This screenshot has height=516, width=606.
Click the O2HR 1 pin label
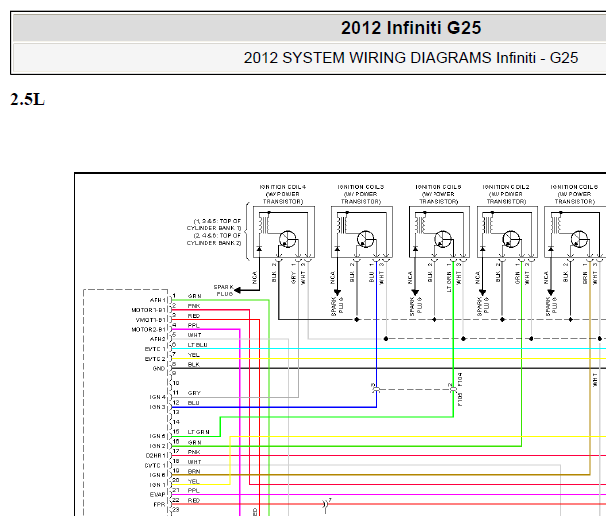pyautogui.click(x=155, y=456)
